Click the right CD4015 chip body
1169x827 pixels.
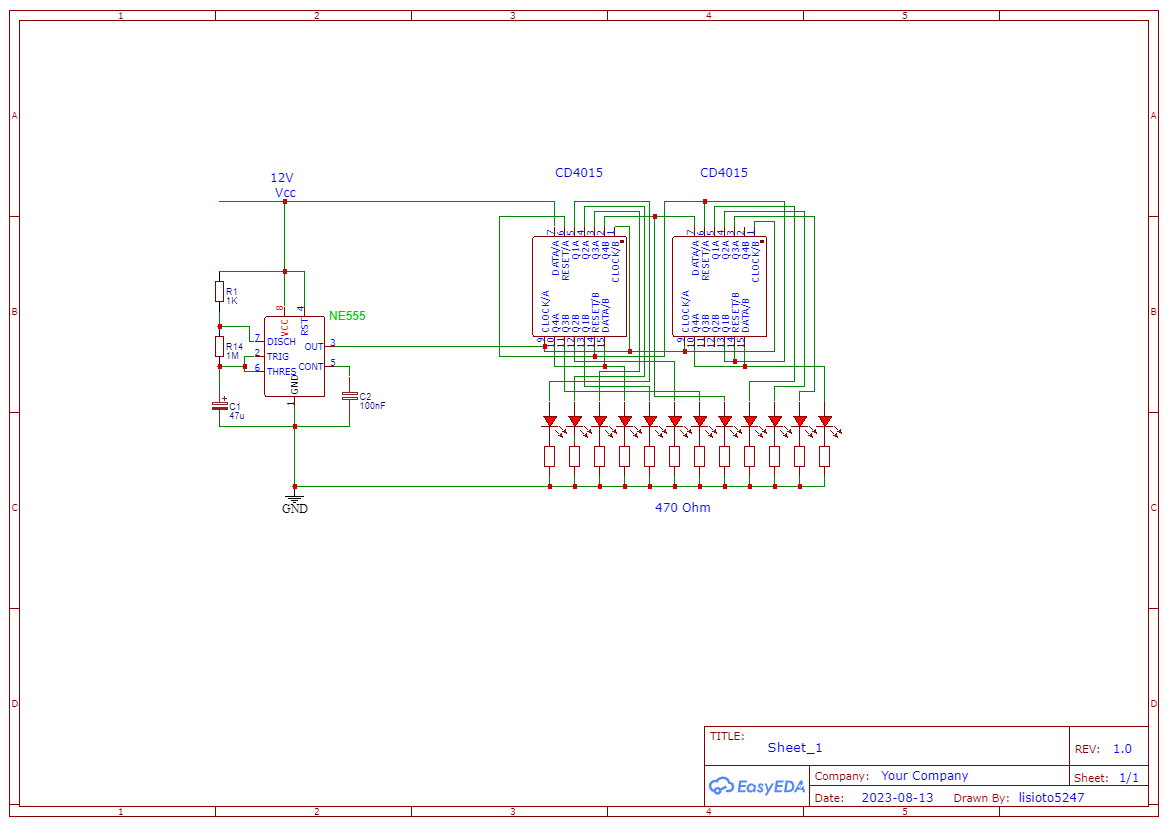tap(719, 286)
